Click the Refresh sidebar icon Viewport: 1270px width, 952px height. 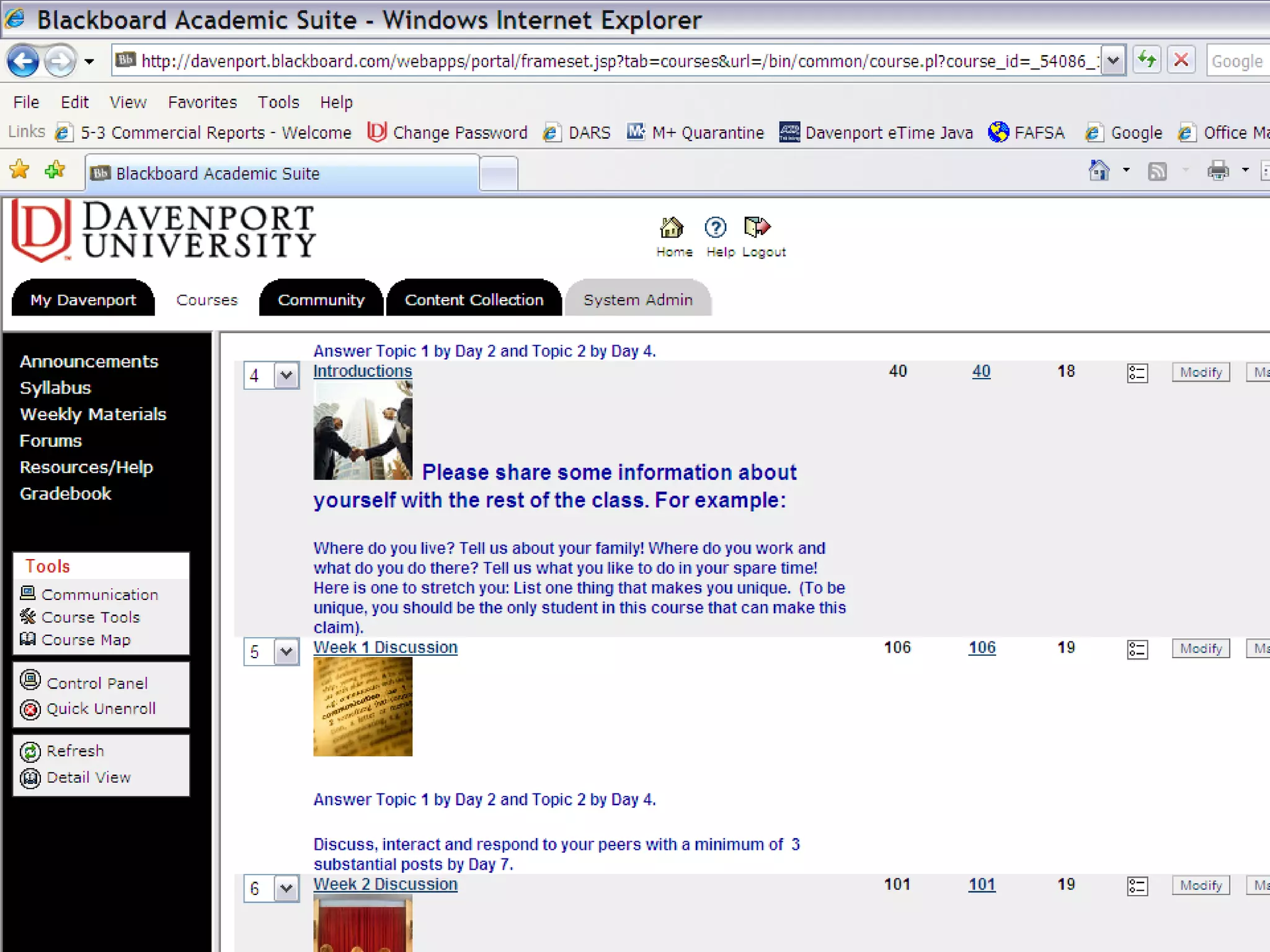pyautogui.click(x=30, y=751)
